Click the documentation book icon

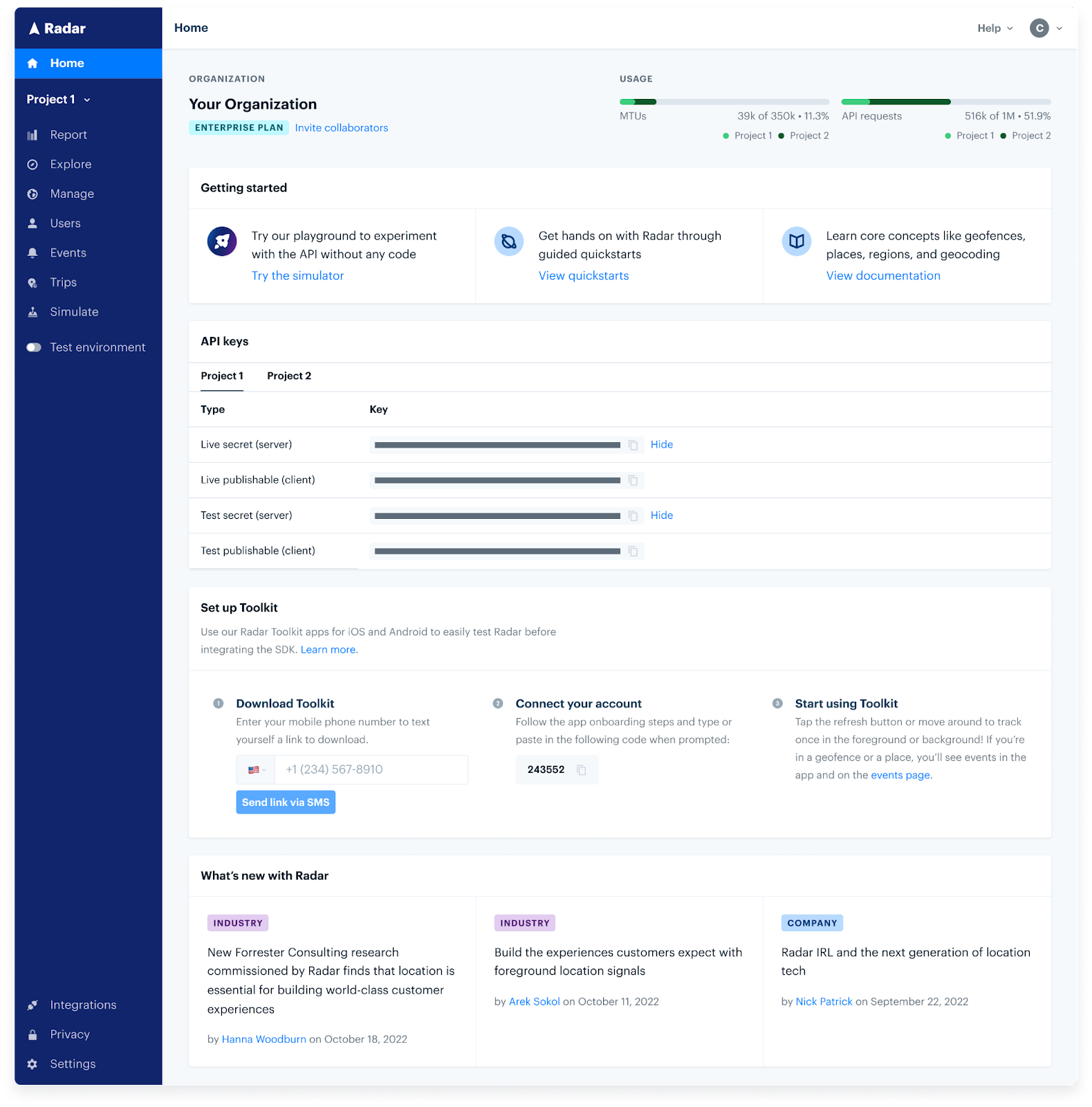pyautogui.click(x=797, y=241)
